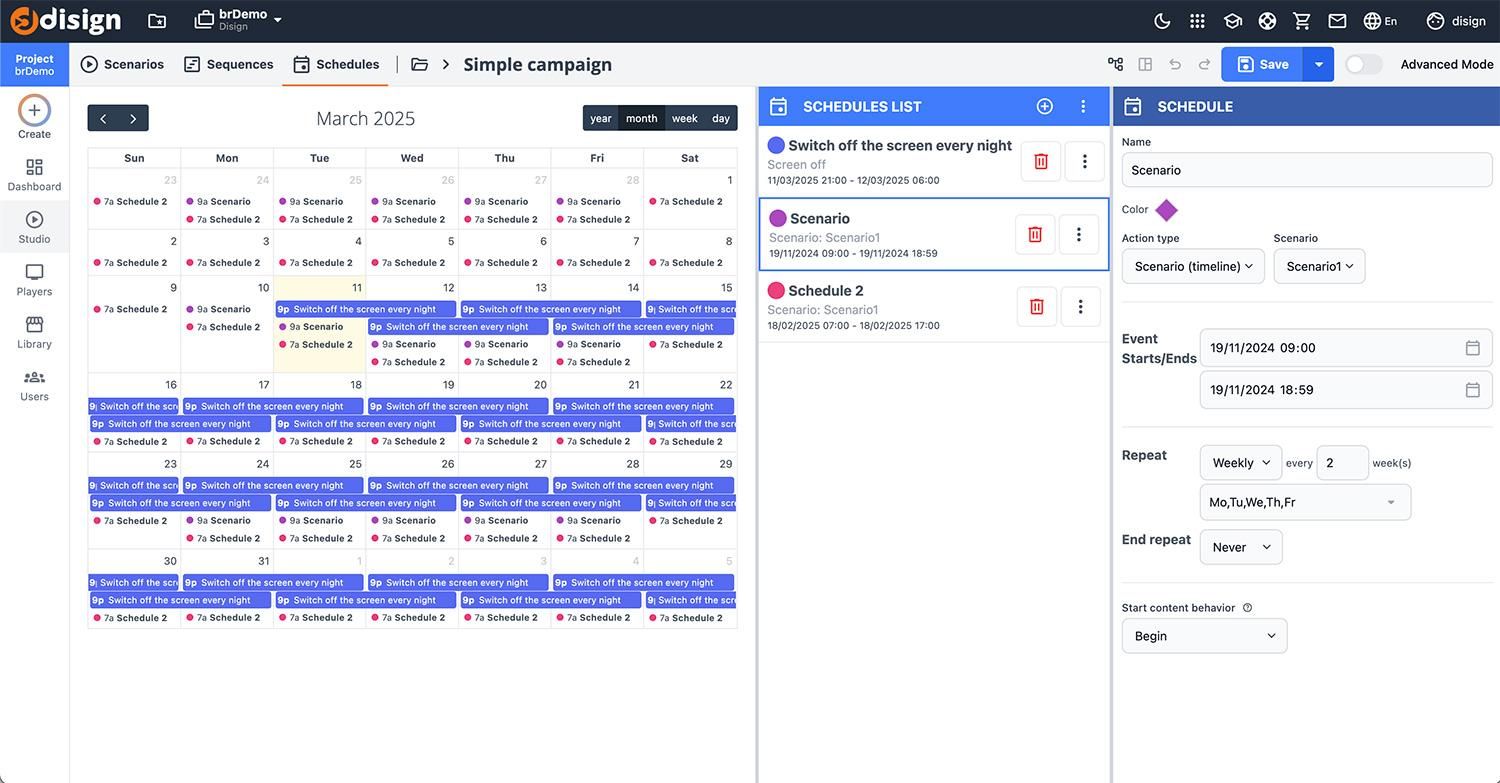The height and width of the screenshot is (783, 1500).
Task: Click the undo arrow icon
Action: point(1175,64)
